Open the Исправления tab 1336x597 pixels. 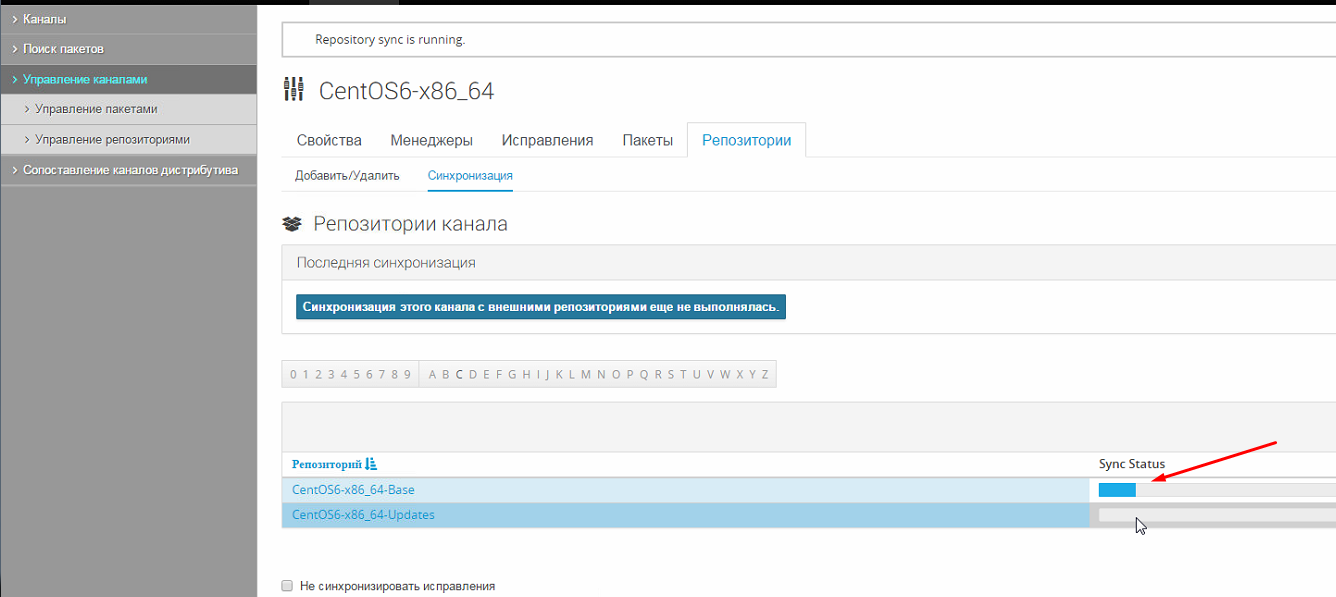[547, 140]
